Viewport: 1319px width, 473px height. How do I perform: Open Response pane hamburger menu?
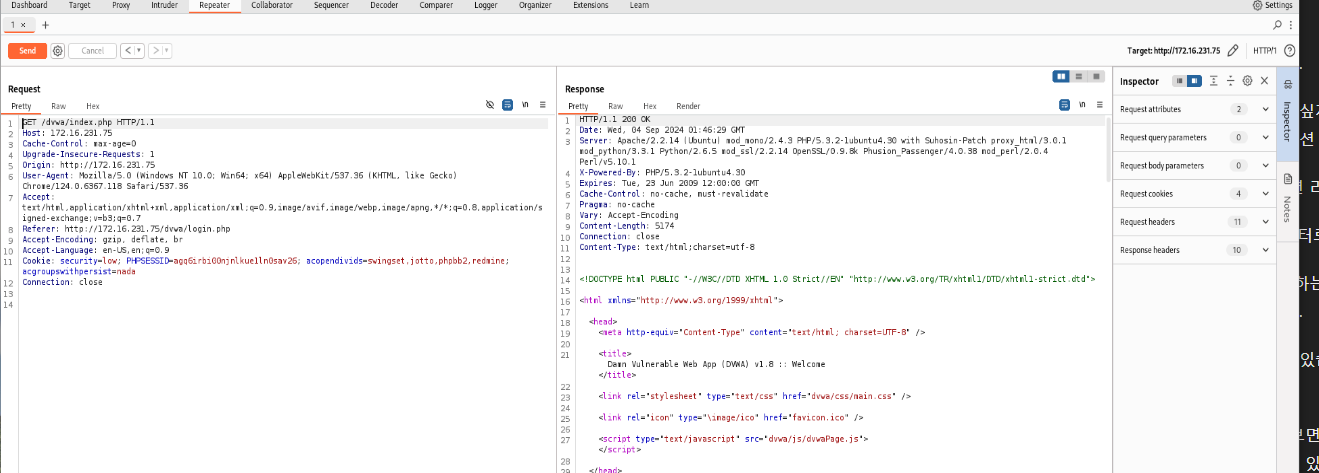(x=1100, y=104)
